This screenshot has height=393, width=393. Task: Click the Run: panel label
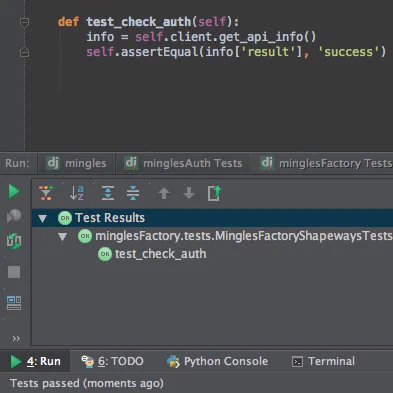click(x=17, y=163)
